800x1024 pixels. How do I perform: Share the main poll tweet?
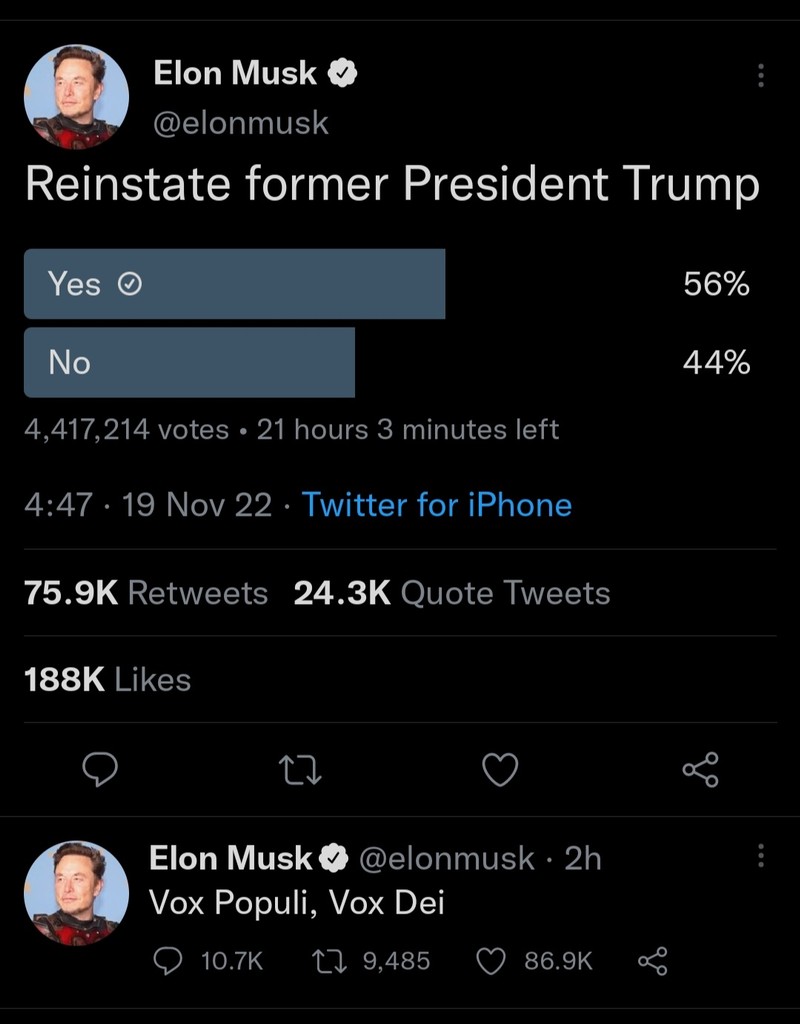[700, 769]
